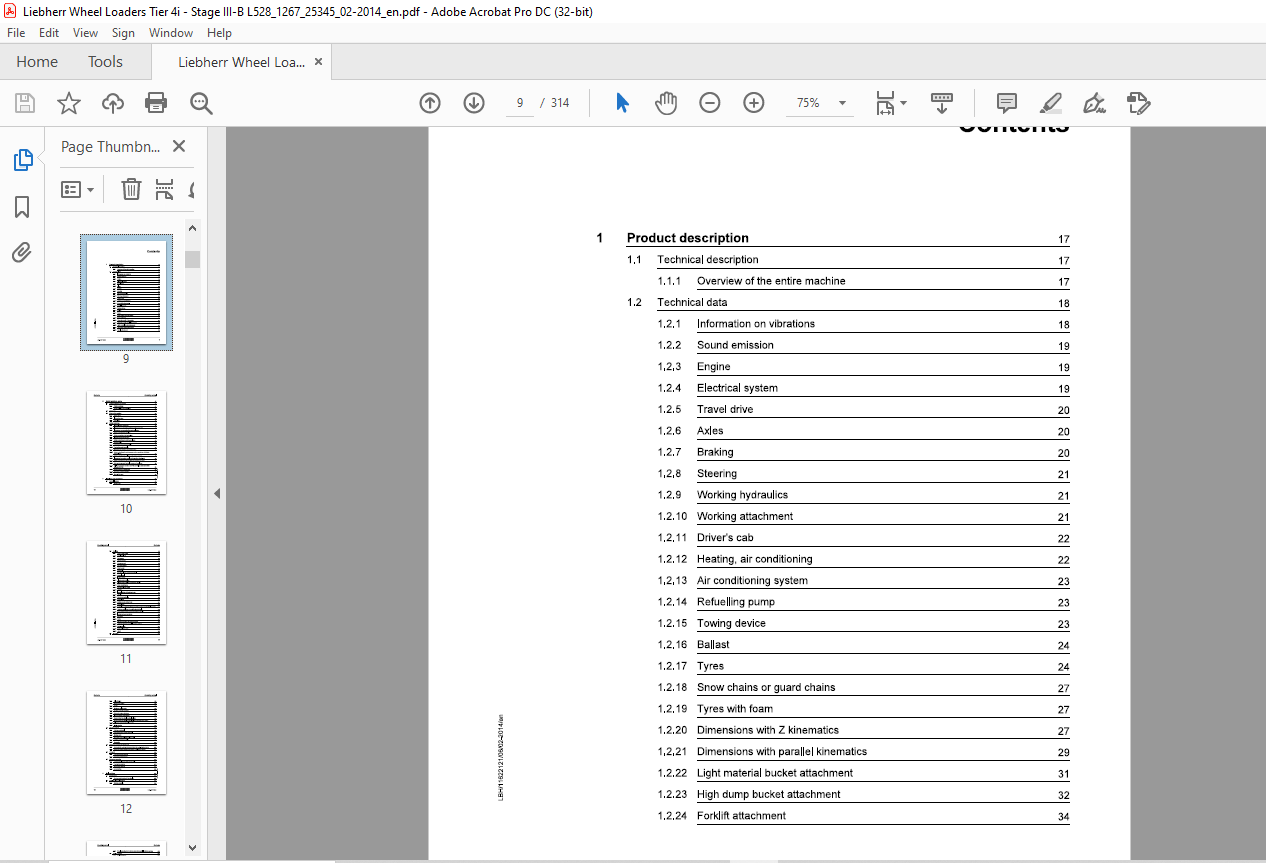
Task: Click the read mode keyboard icon
Action: coord(942,103)
